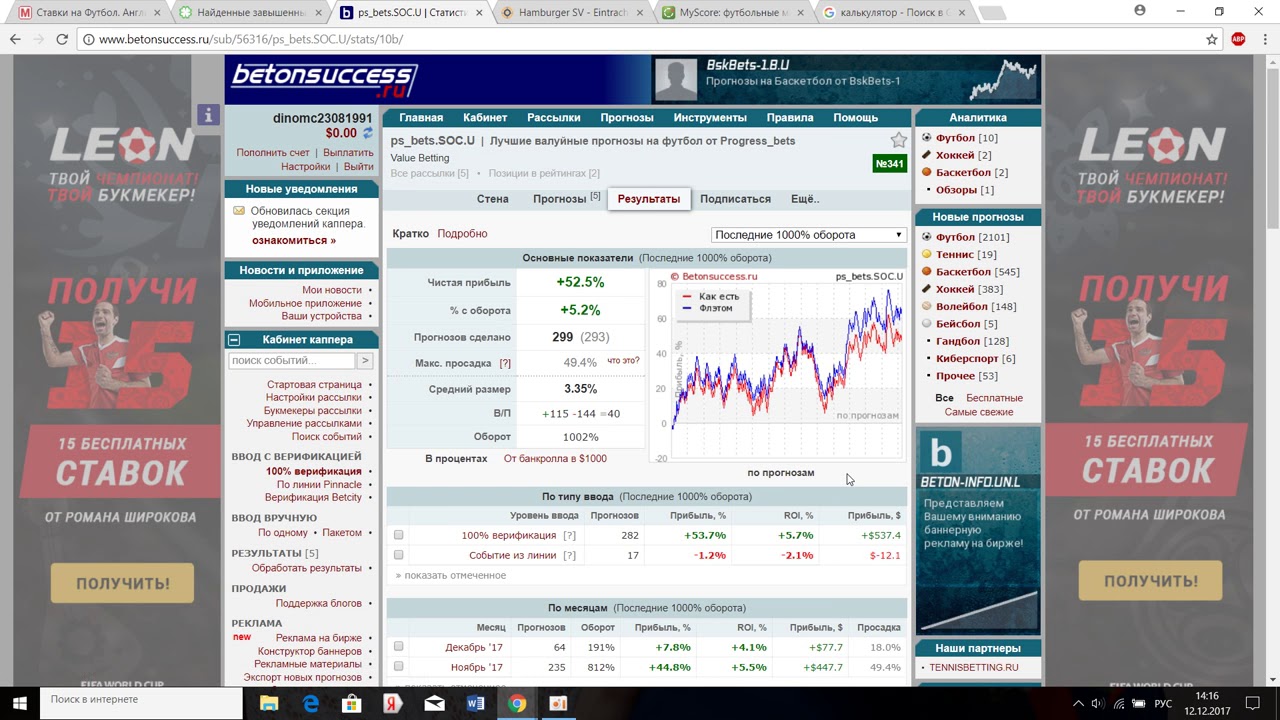Bookmark page using the address bar star
This screenshot has width=1280, height=720.
[x=1212, y=39]
